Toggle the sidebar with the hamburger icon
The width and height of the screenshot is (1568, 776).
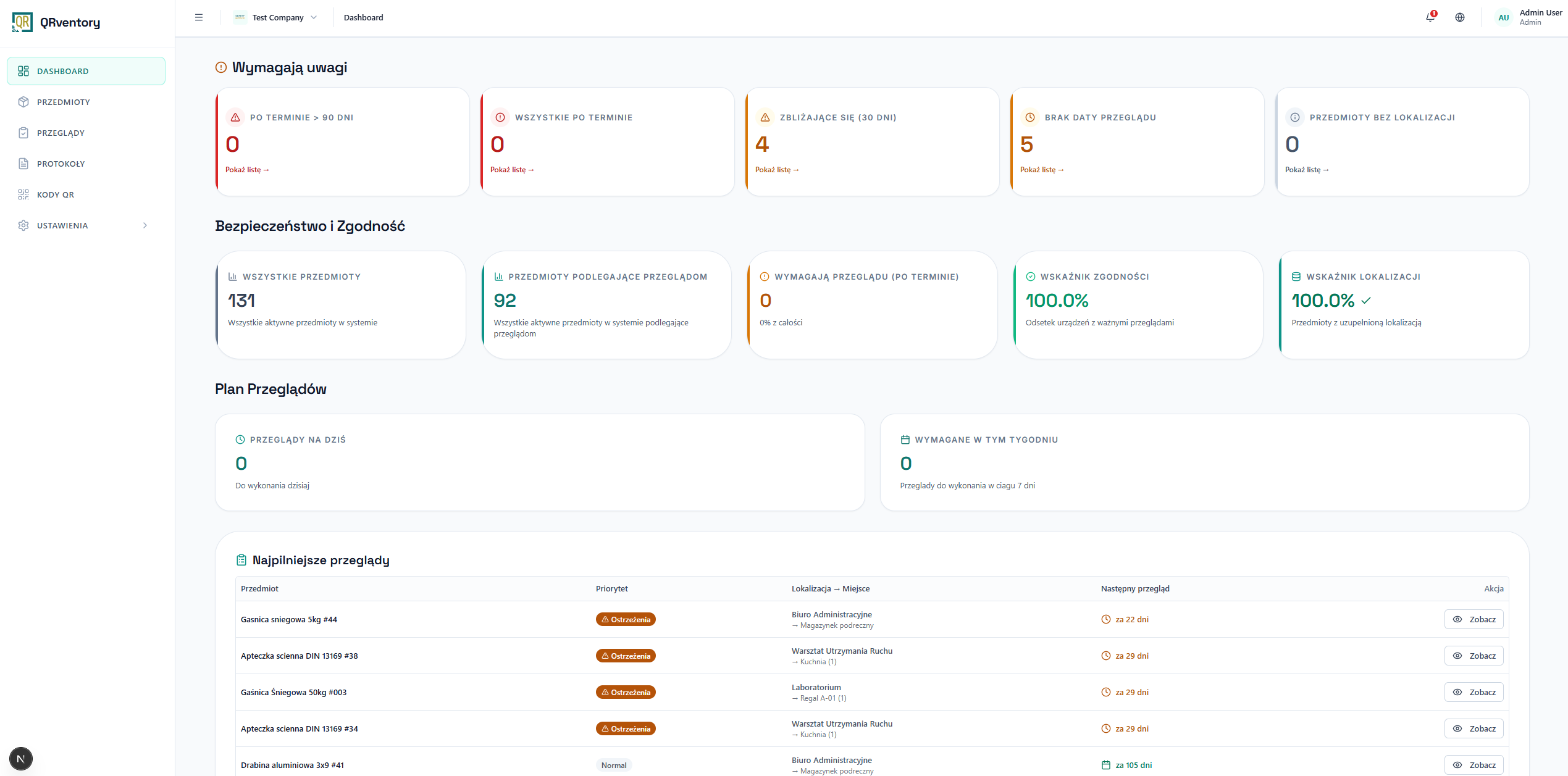pos(198,17)
